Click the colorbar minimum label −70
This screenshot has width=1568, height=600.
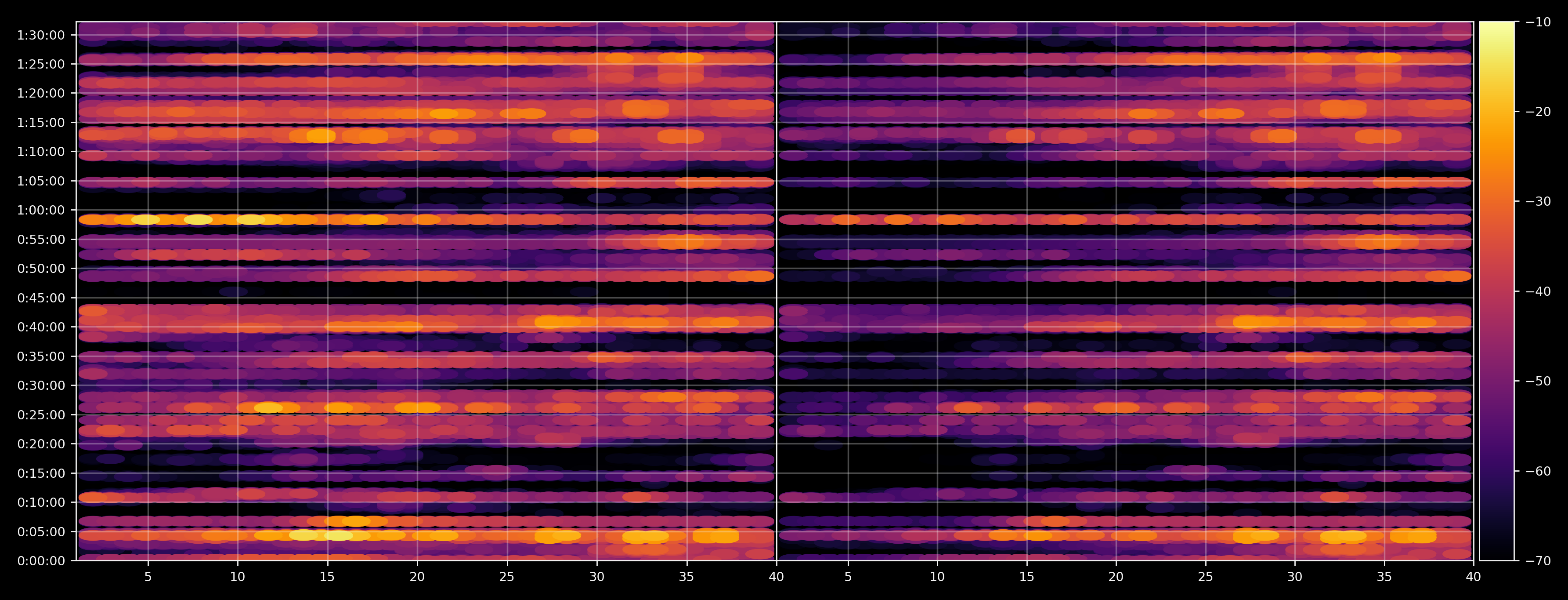point(1538,561)
